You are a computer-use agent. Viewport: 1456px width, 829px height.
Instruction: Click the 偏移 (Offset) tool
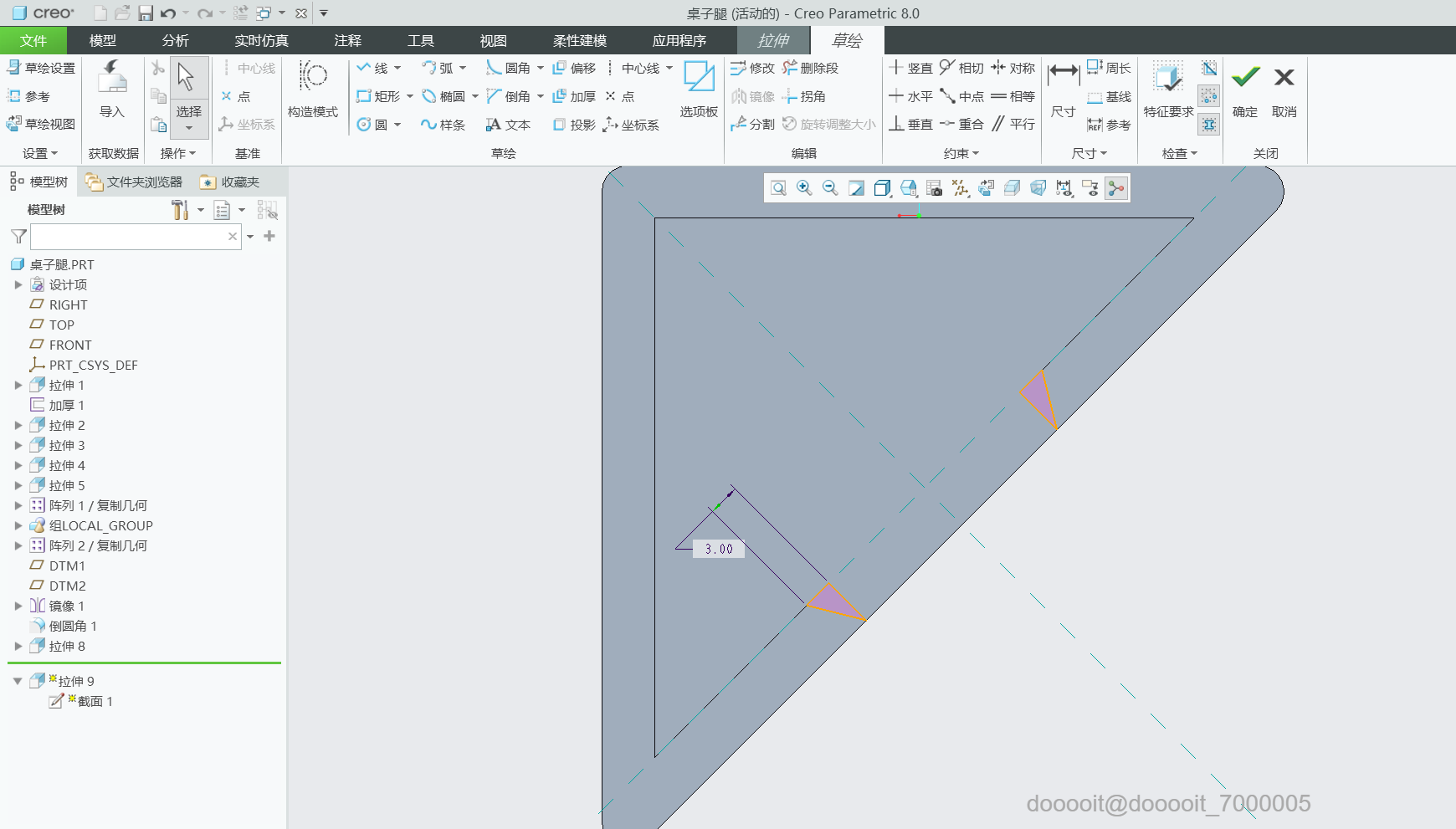pos(574,68)
